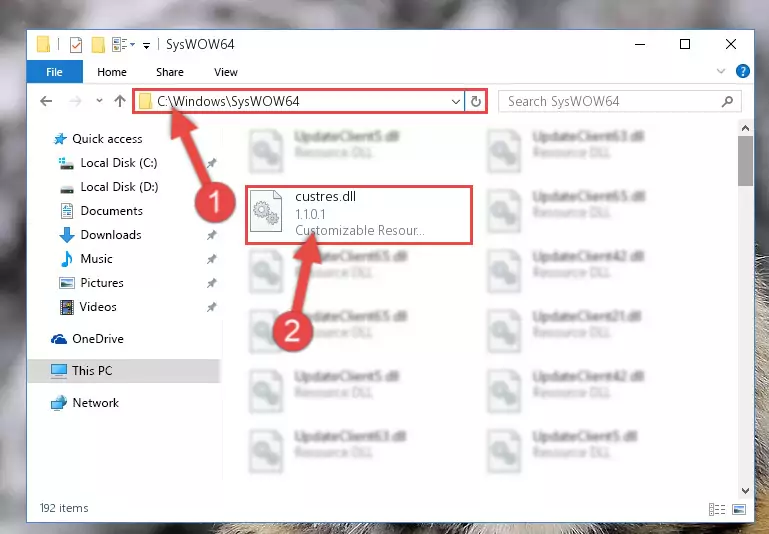Minimize the SysWOW64 window
The width and height of the screenshot is (769, 534).
pos(640,44)
